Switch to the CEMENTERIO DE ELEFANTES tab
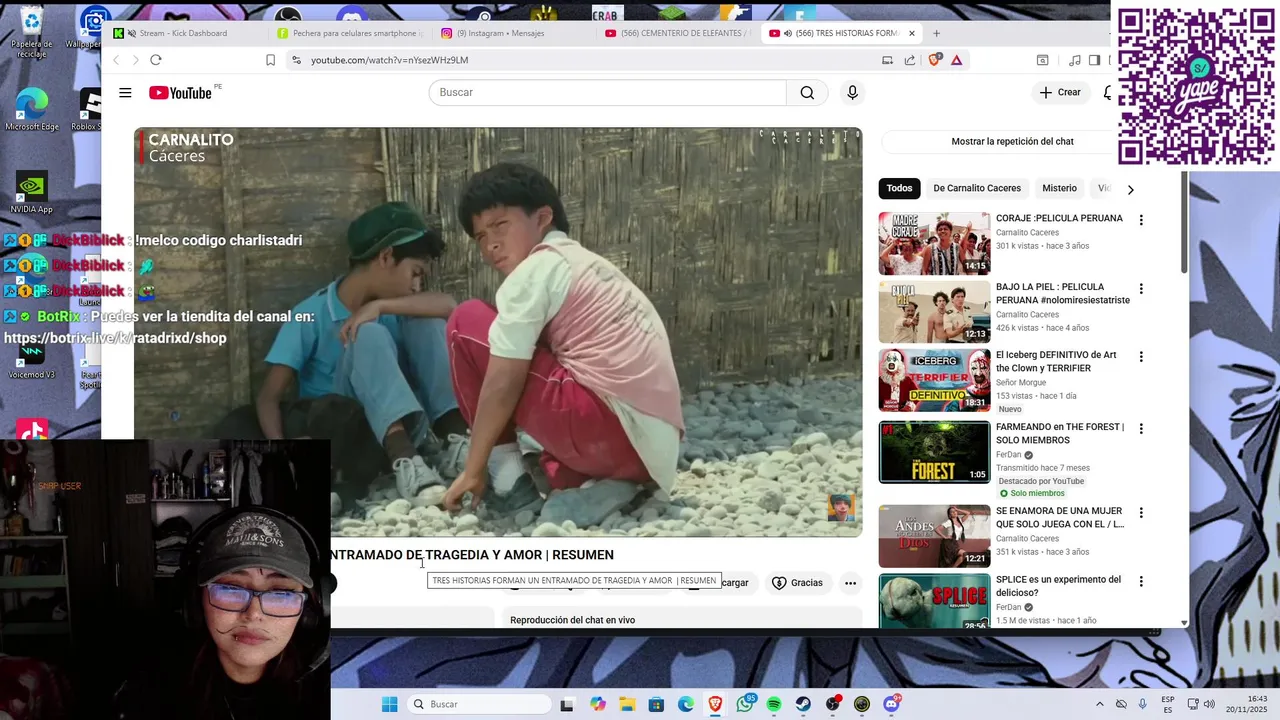Screen dimensions: 1280x720 677,33
